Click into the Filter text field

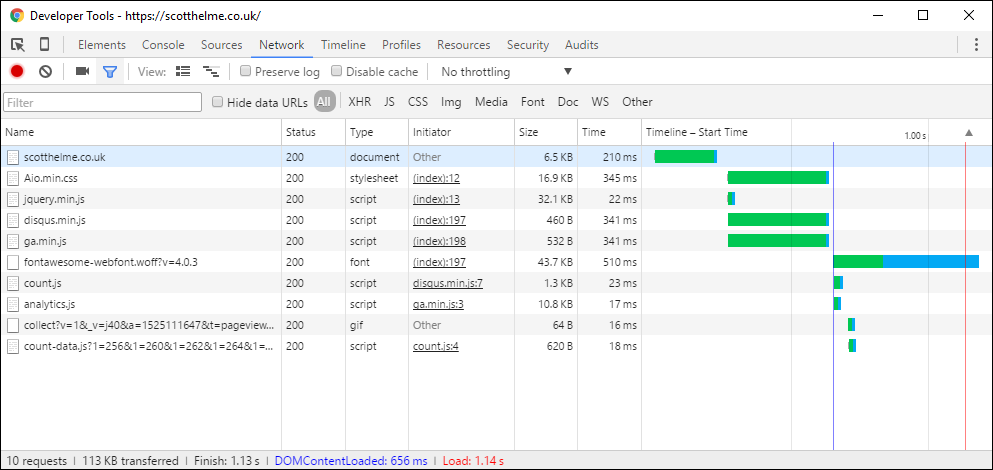(x=103, y=102)
